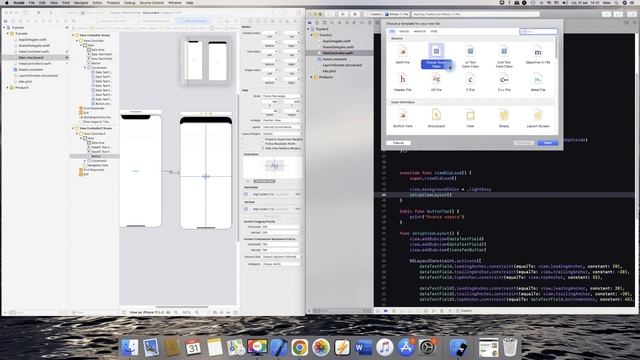Click View as iPhone 11 device bar
Image resolution: width=640 pixels, height=360 pixels.
coord(150,312)
